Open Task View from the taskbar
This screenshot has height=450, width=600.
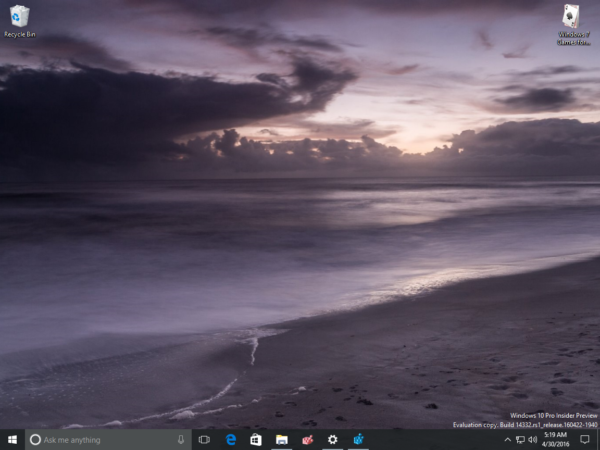coord(204,440)
